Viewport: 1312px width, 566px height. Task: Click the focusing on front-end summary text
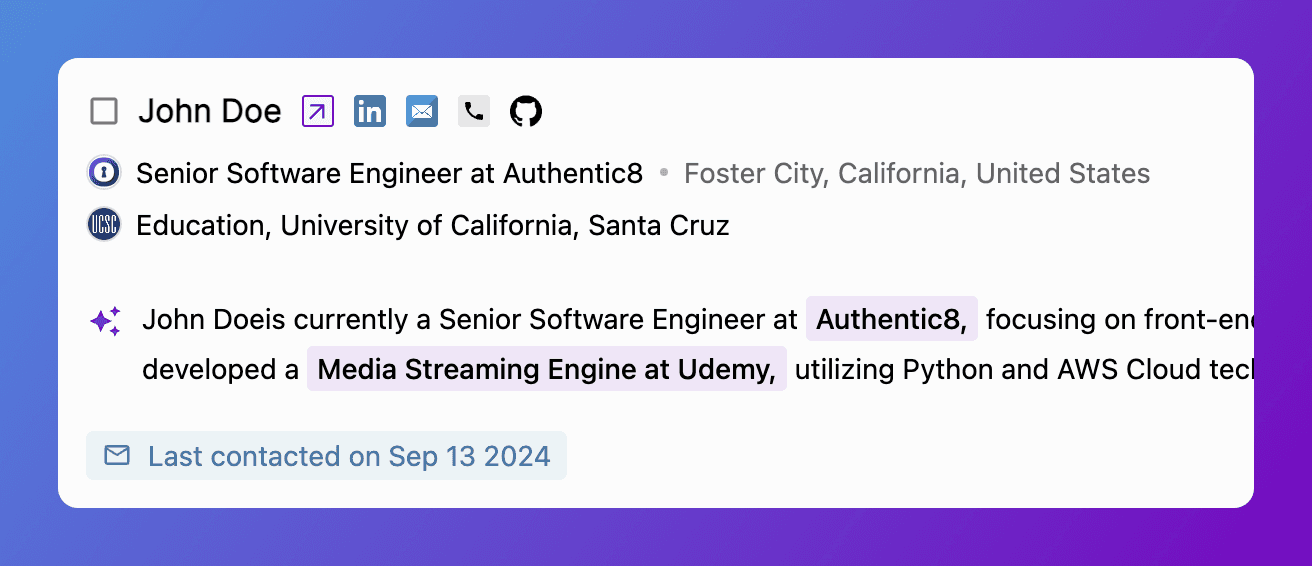click(1118, 321)
